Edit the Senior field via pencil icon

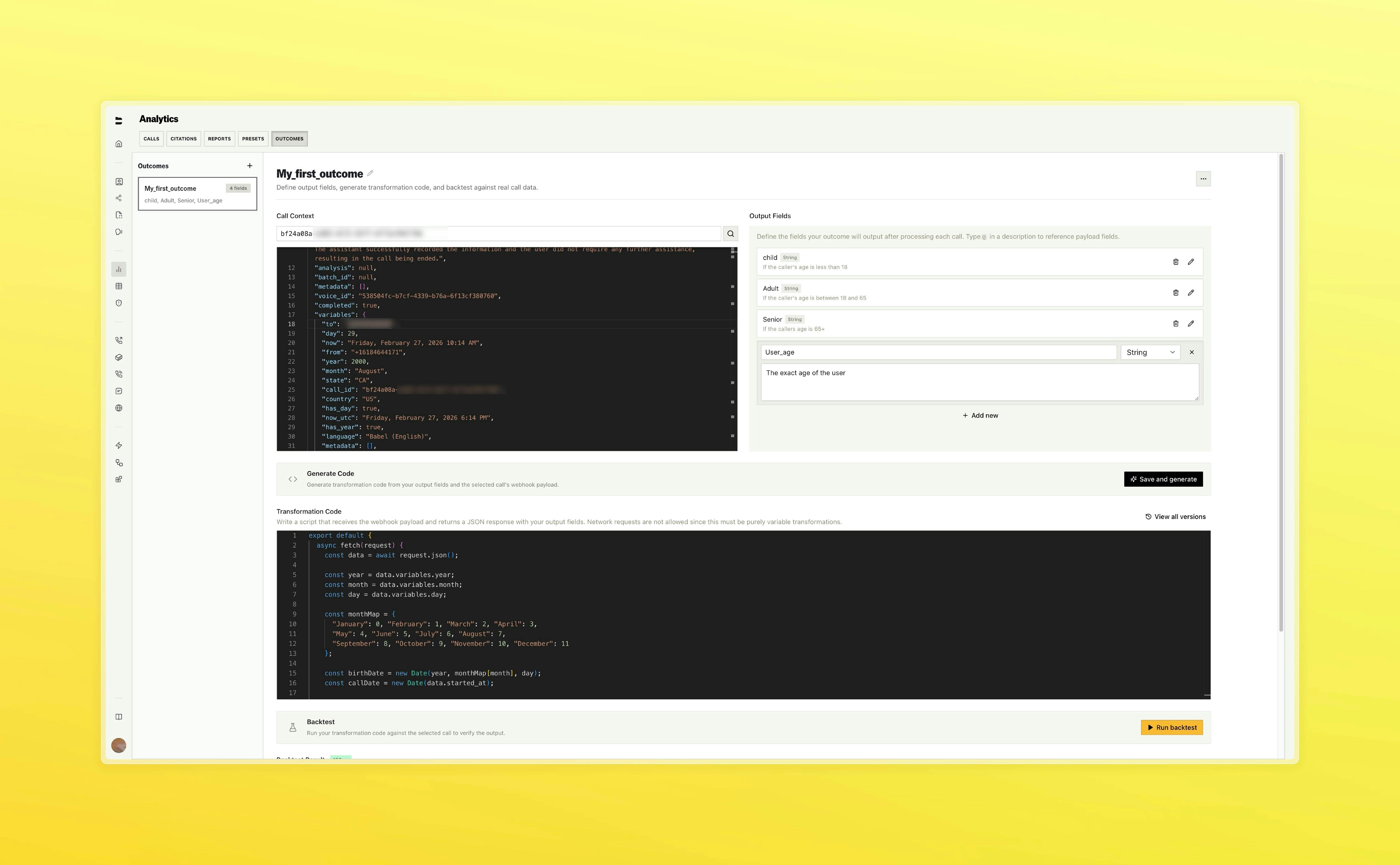coord(1191,323)
